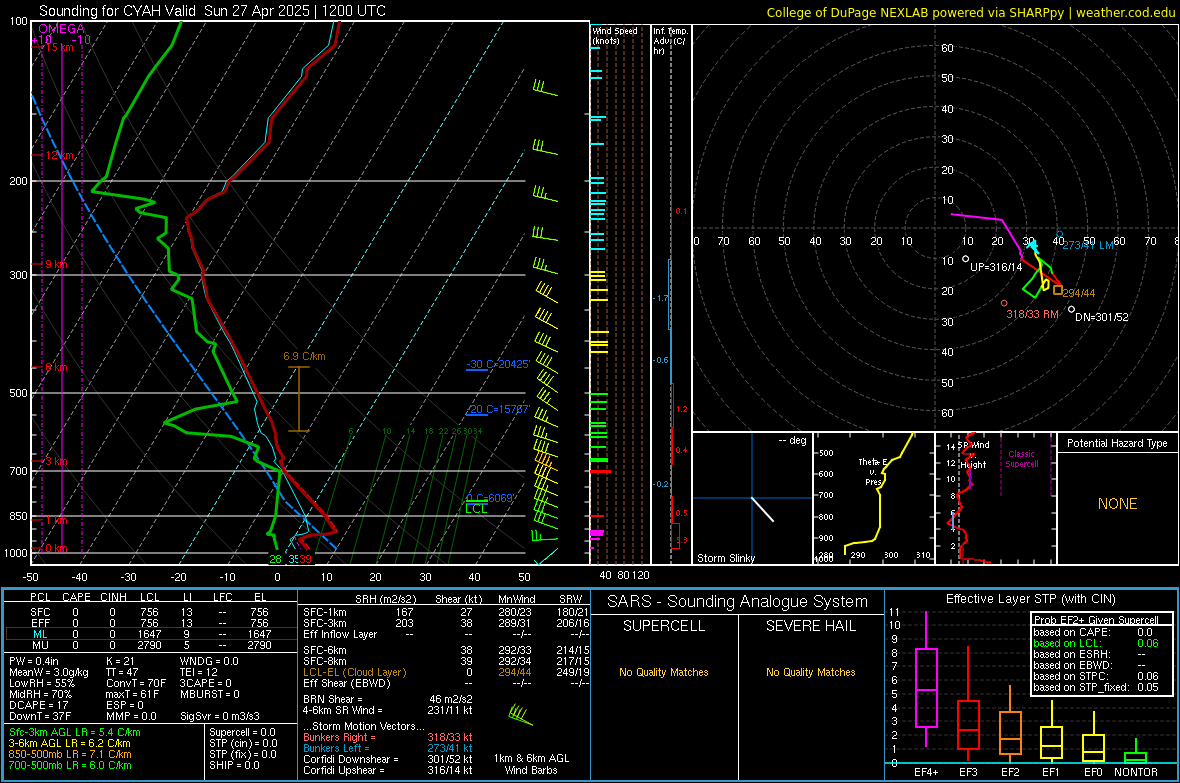Click the 3 km height marker
Viewport: 1180px width, 783px height.
click(56, 461)
